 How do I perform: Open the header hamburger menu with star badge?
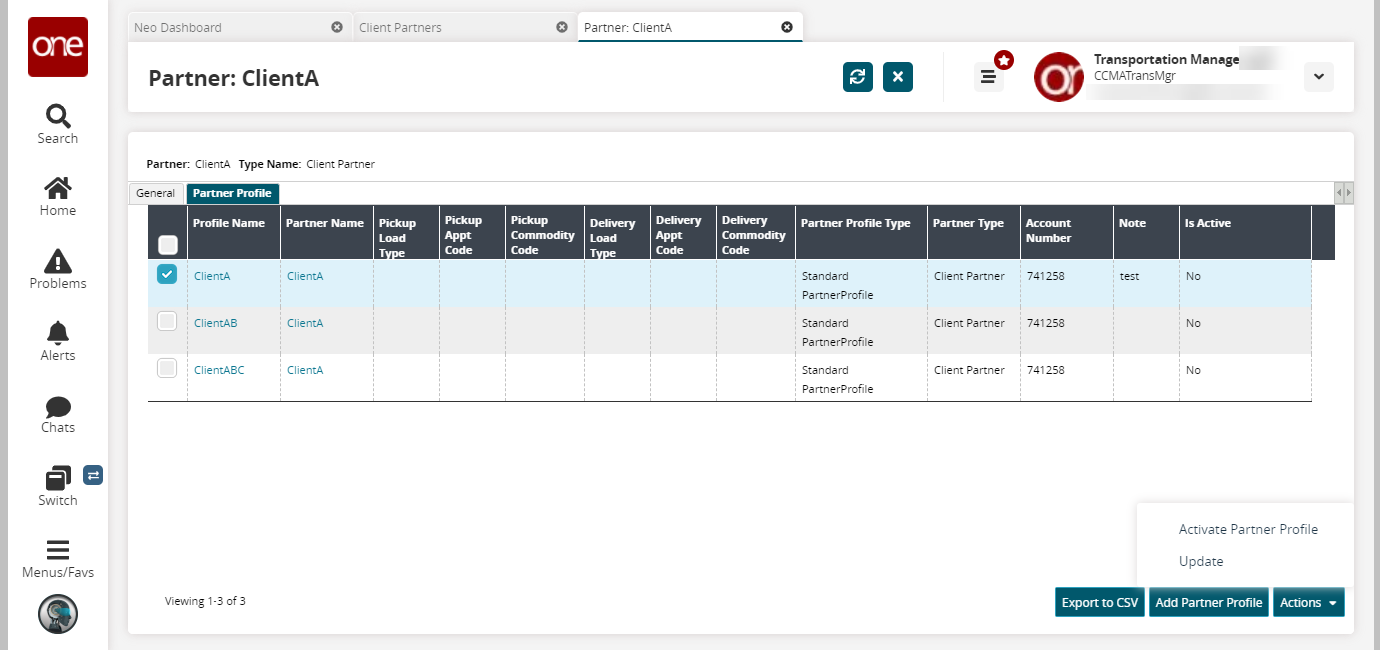[x=989, y=77]
